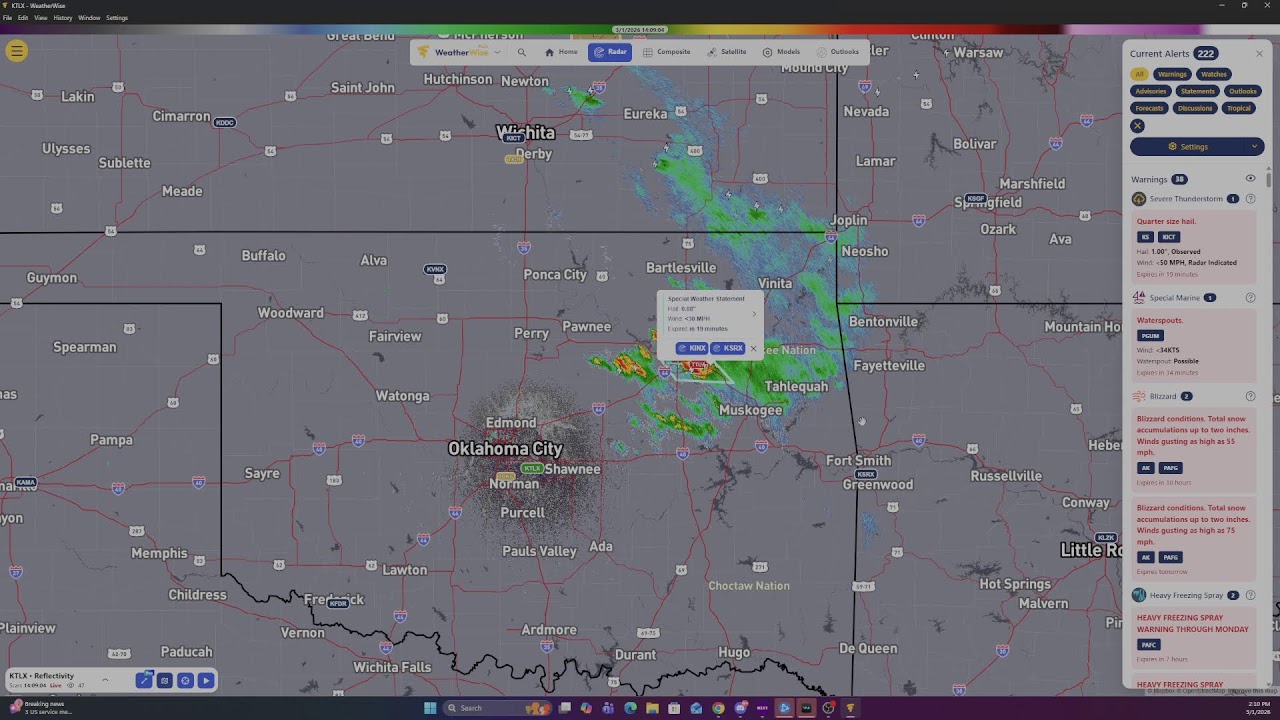Switch to the Outlooks tab

[838, 52]
